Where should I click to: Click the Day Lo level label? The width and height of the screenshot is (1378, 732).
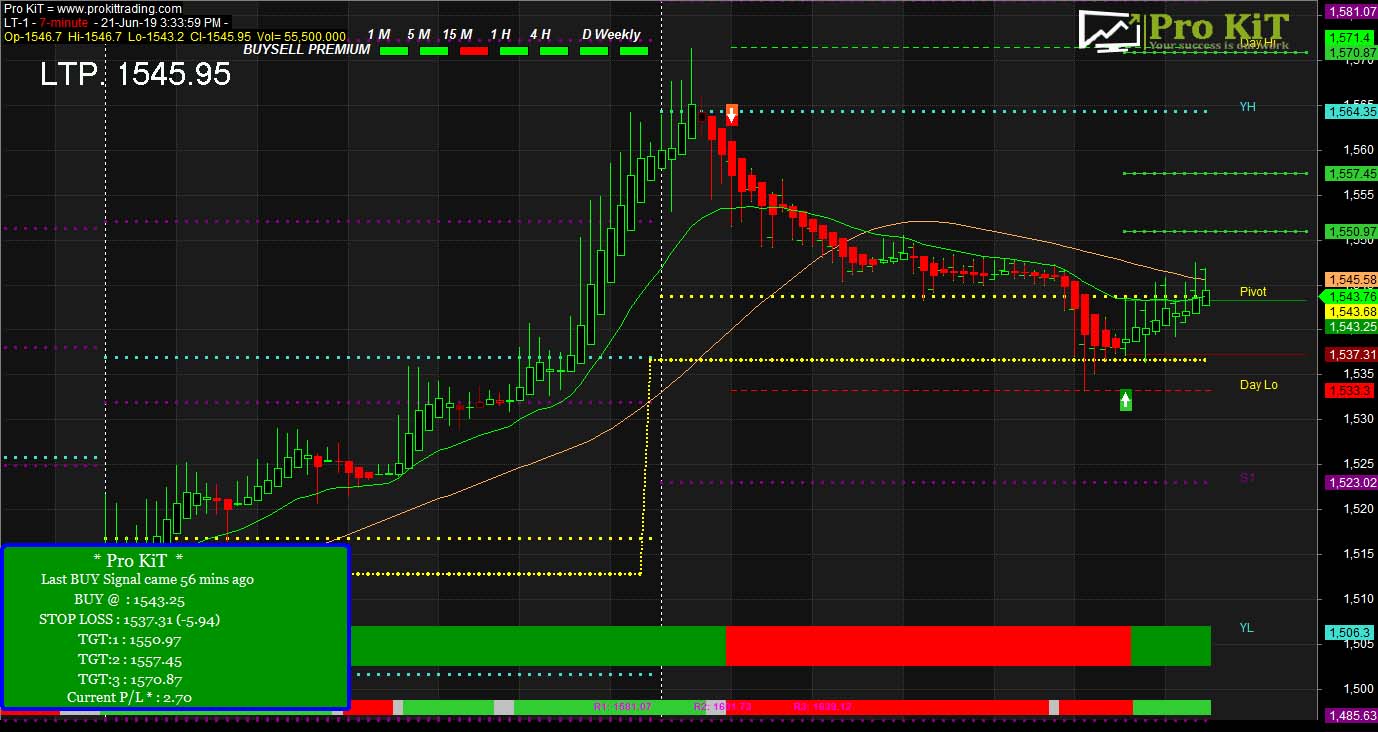(x=1258, y=385)
